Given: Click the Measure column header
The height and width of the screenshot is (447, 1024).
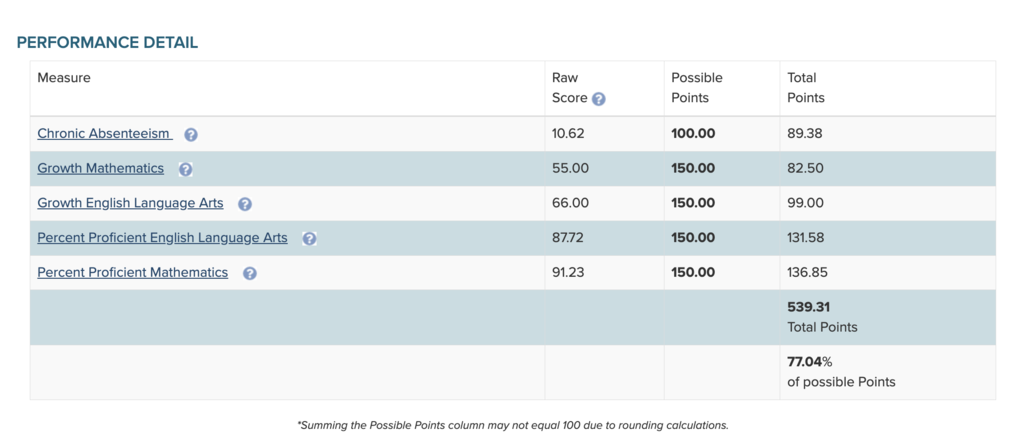Looking at the screenshot, I should tap(64, 78).
